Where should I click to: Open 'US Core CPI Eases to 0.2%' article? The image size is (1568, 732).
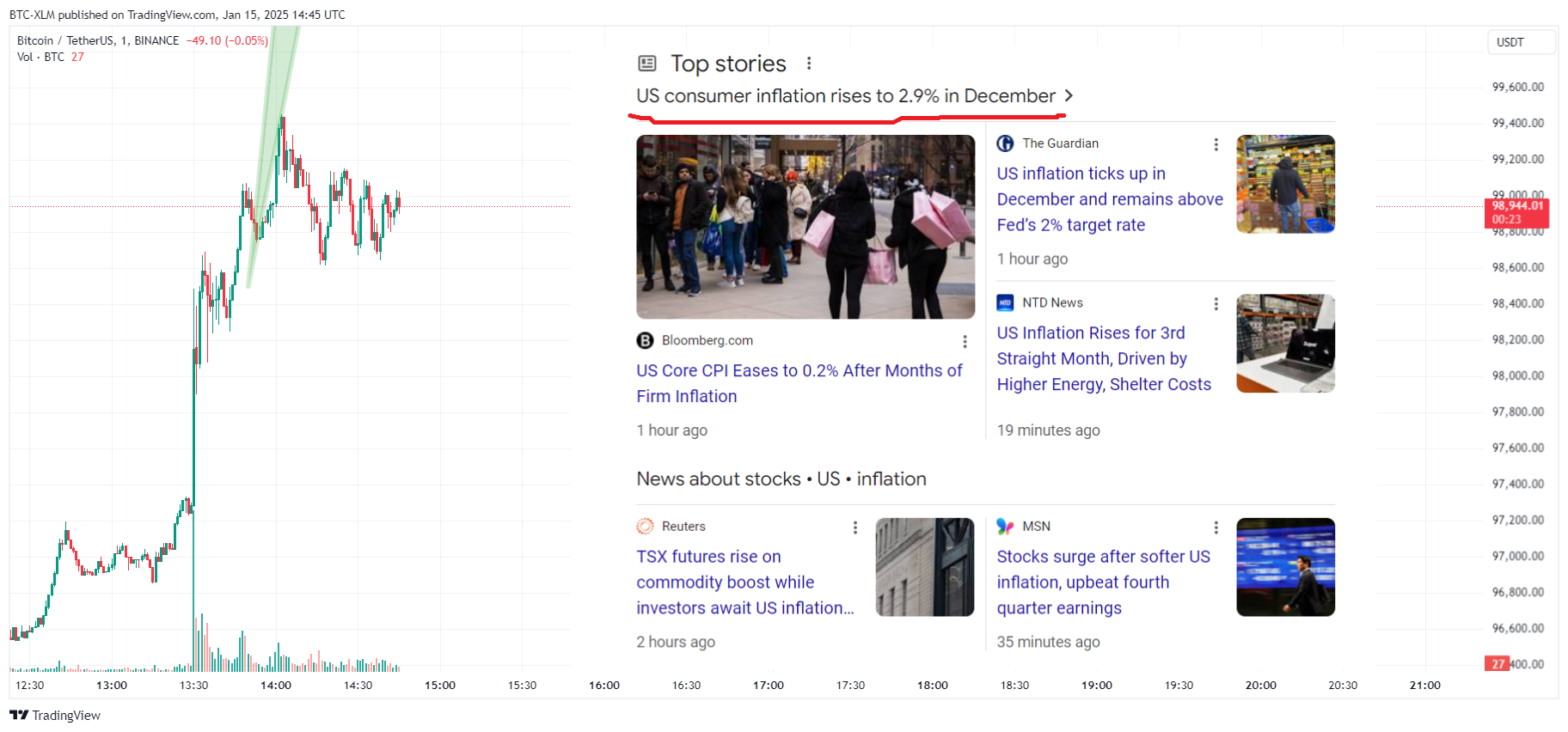coord(799,383)
